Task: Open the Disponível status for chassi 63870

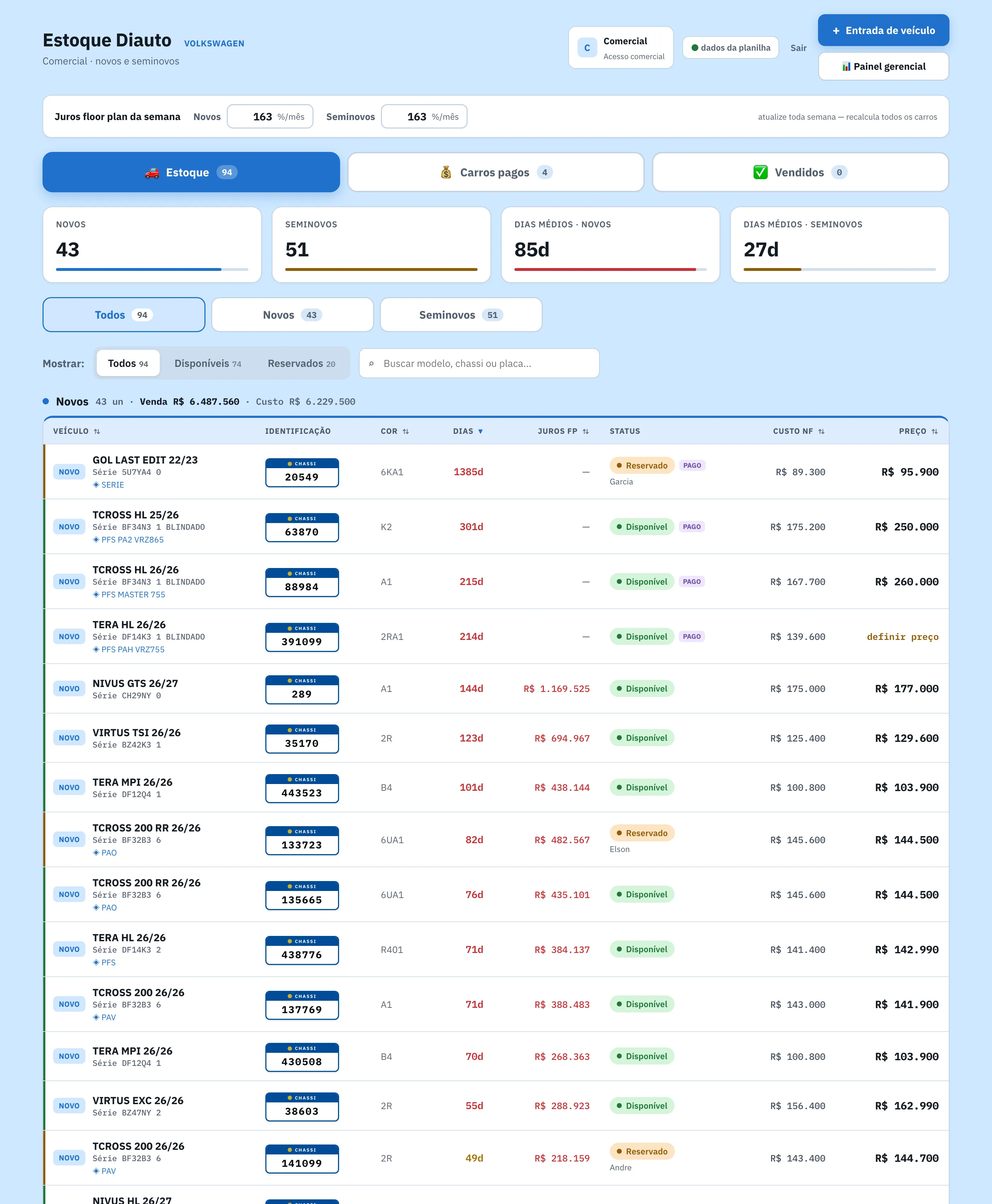Action: point(642,527)
